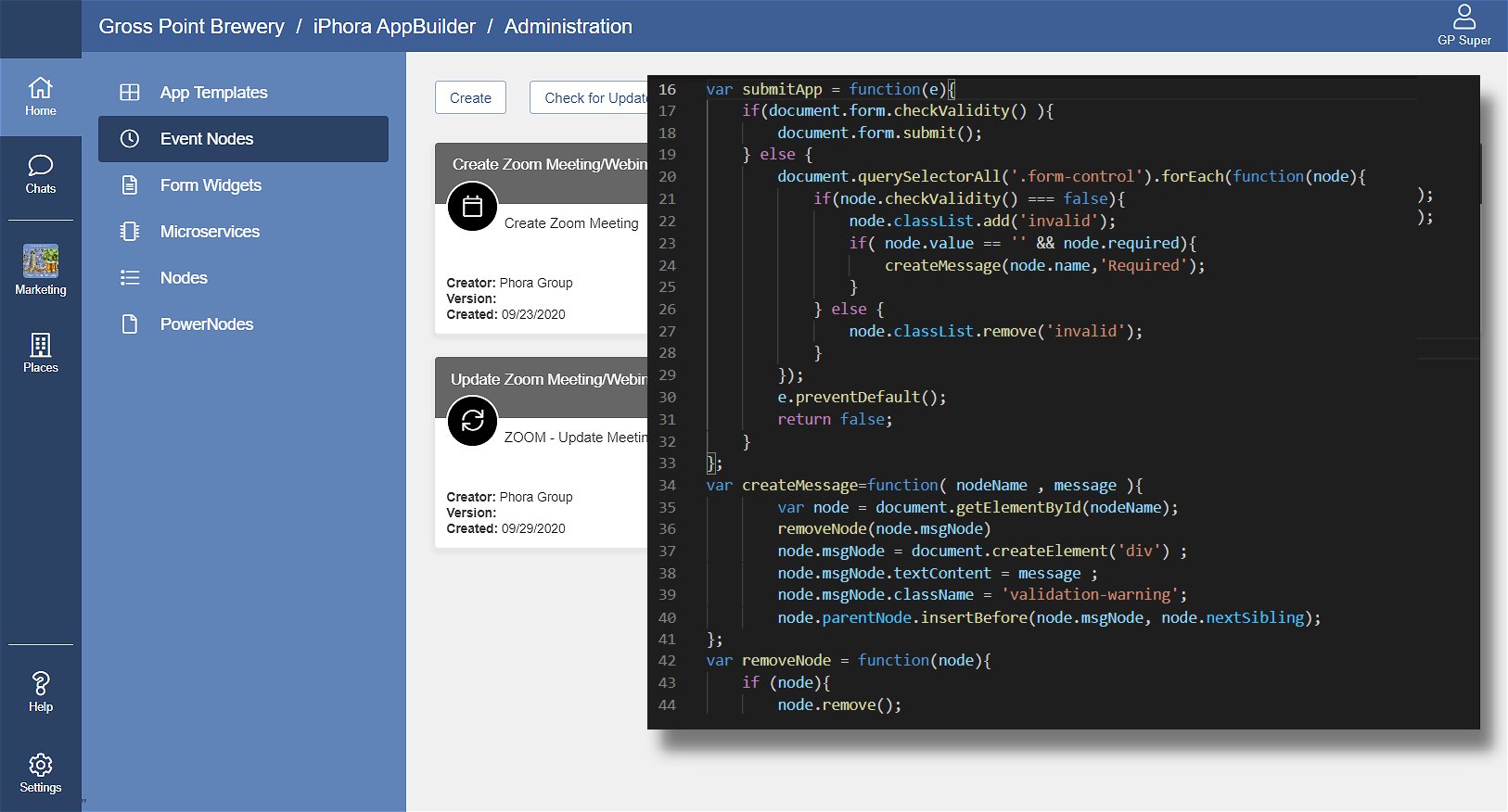Click the GP Super user profile icon
The image size is (1508, 812).
pos(1463,17)
